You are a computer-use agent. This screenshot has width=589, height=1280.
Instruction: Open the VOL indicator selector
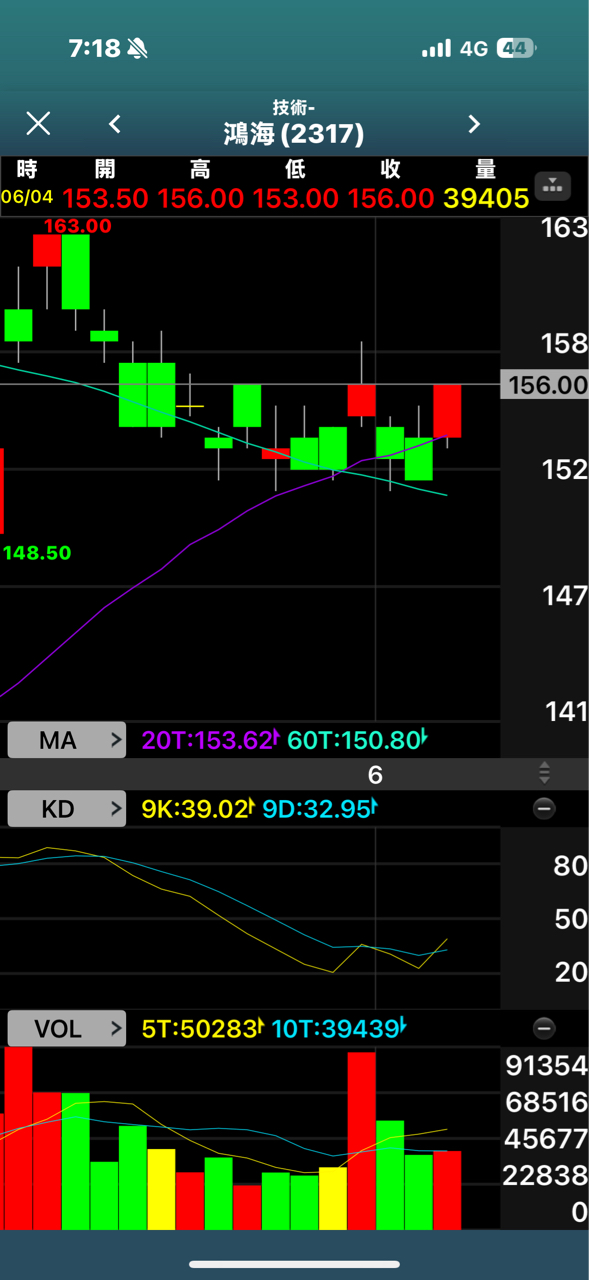67,1028
